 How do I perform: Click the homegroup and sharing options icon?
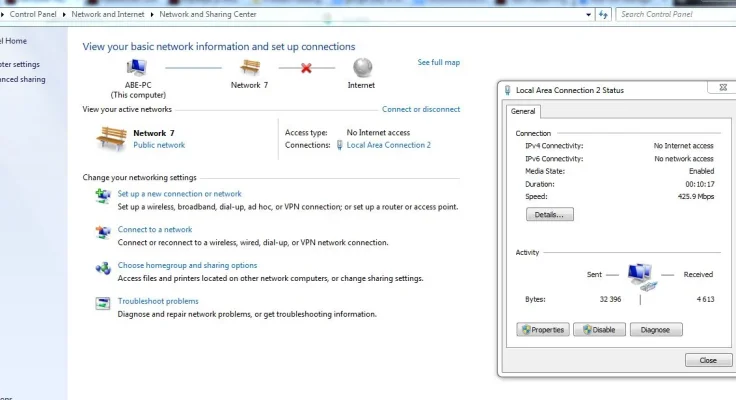tap(102, 268)
